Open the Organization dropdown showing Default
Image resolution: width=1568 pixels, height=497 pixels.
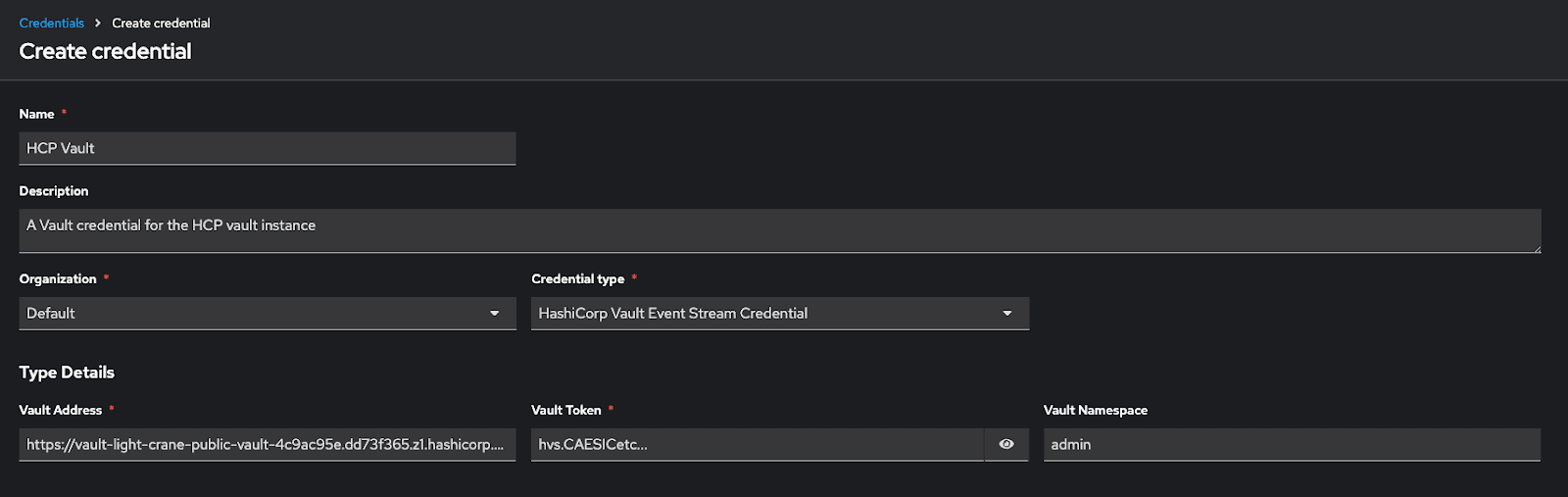(x=255, y=313)
